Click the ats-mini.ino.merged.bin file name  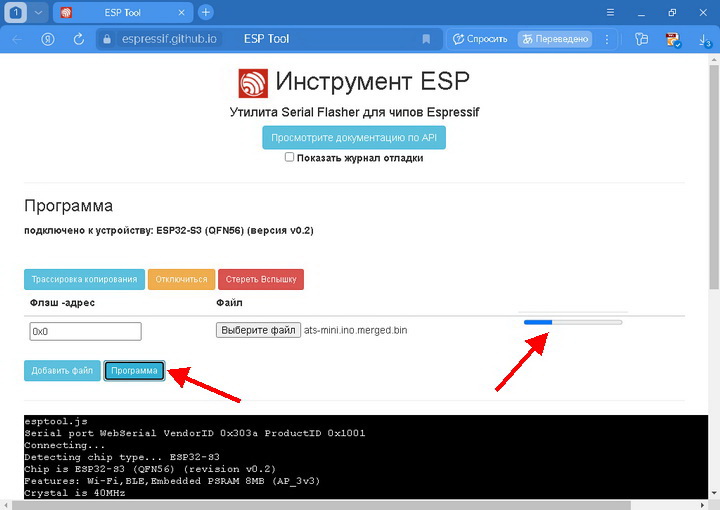point(355,330)
